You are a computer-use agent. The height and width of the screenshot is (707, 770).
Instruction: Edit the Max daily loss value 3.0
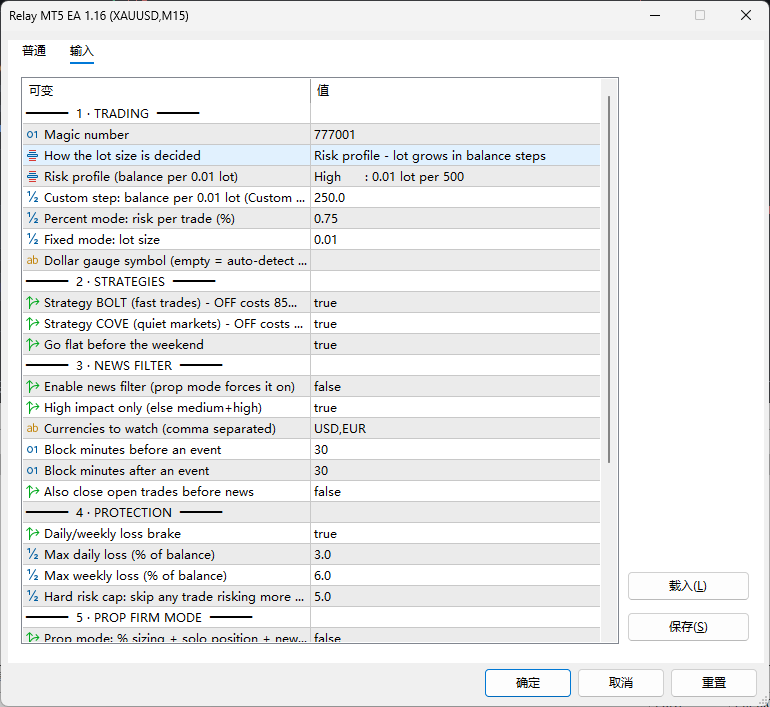455,554
